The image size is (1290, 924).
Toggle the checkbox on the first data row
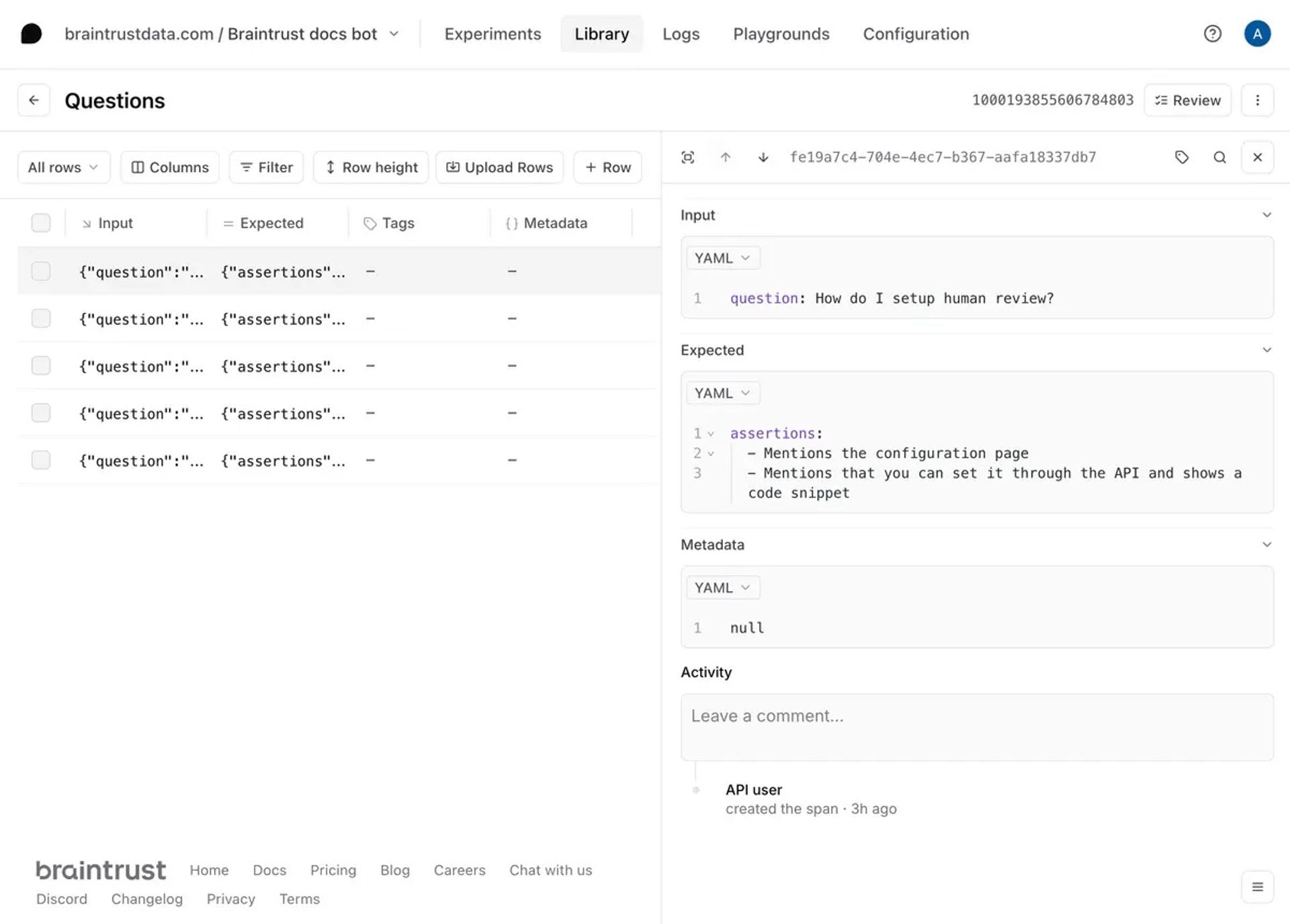40,270
